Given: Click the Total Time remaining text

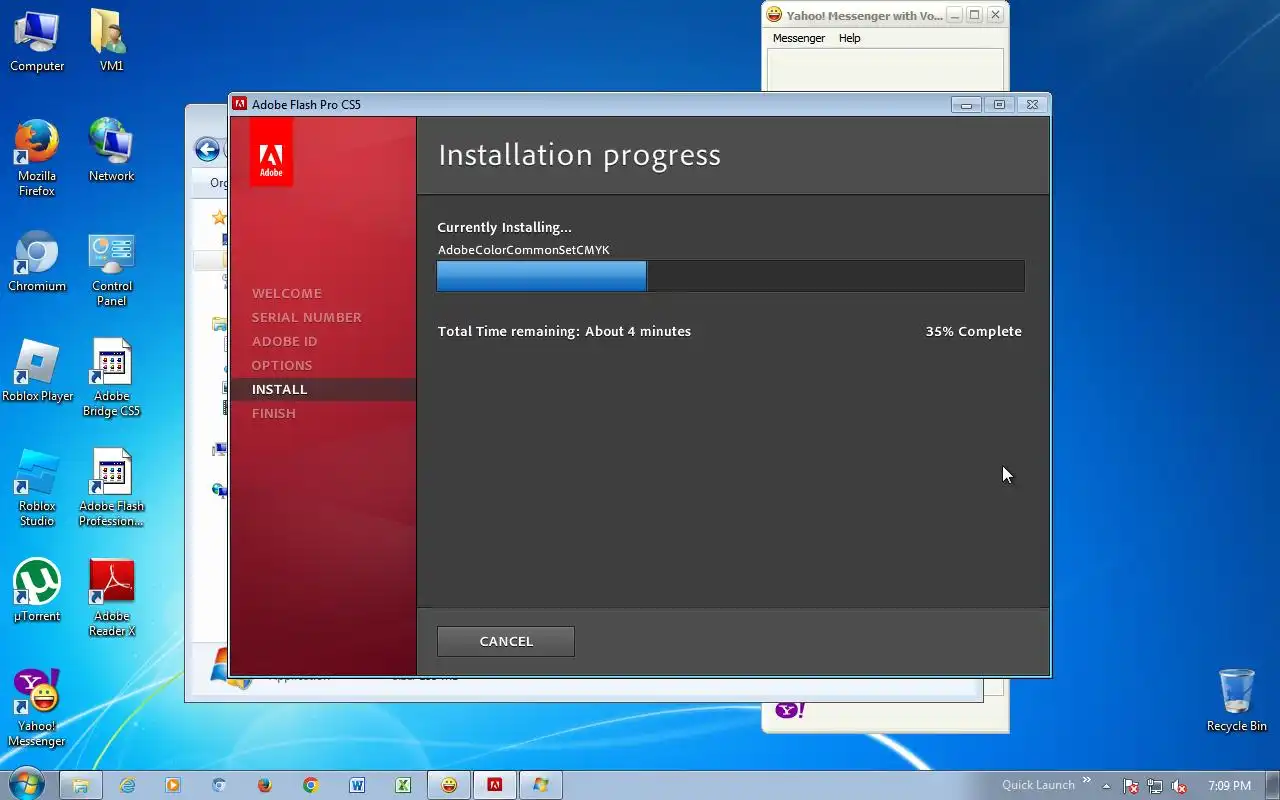Looking at the screenshot, I should click(x=564, y=331).
